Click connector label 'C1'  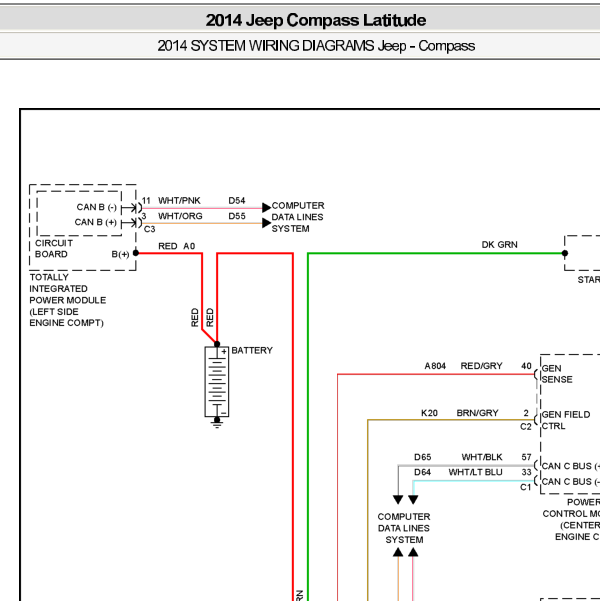point(526,487)
